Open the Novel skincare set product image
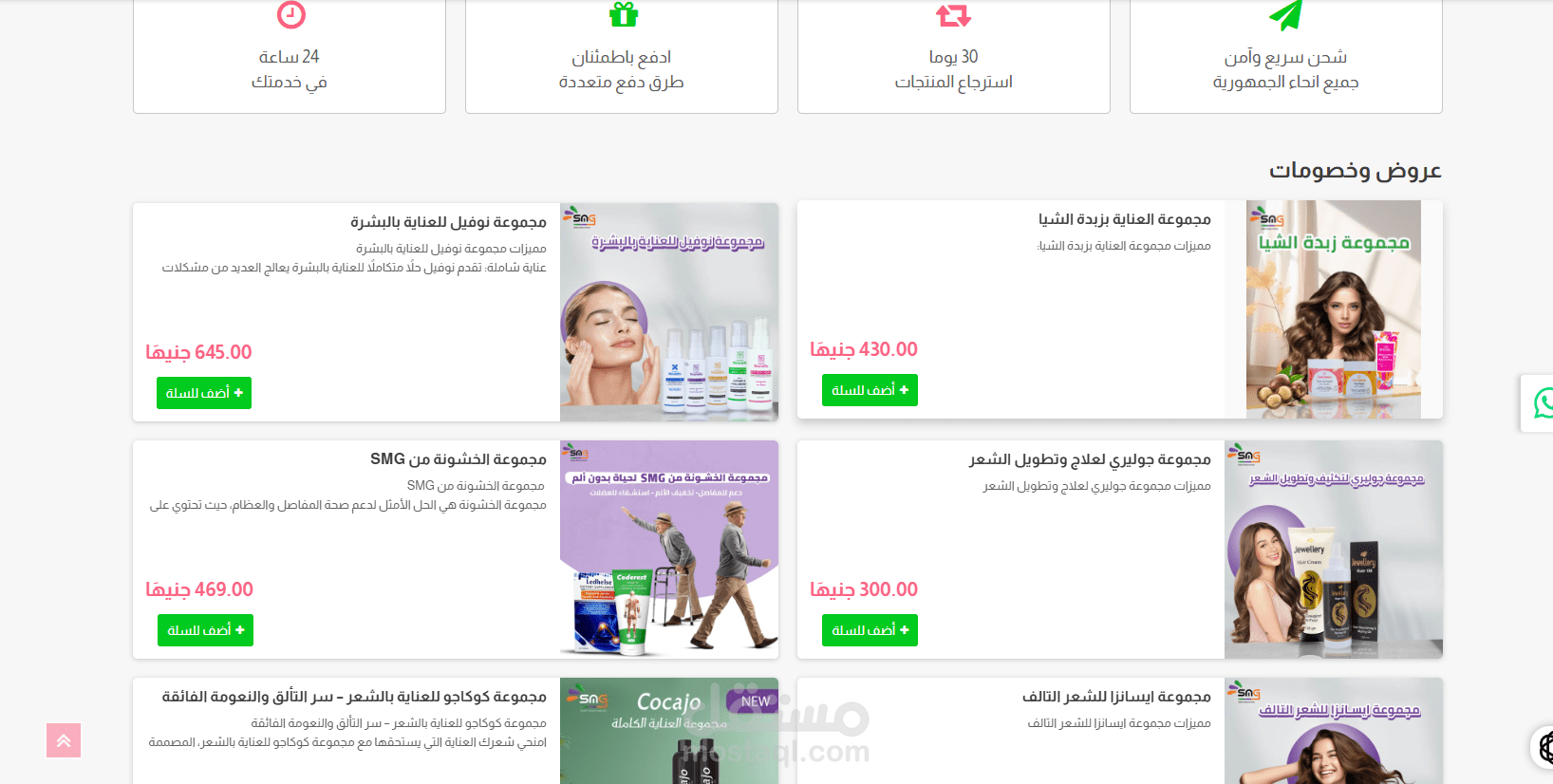1553x784 pixels. point(669,312)
